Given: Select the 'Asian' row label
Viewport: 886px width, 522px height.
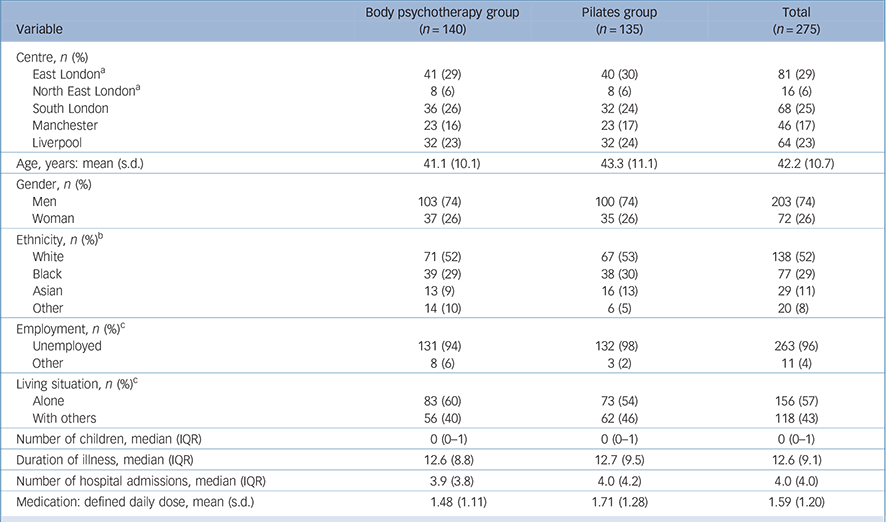Looking at the screenshot, I should (x=48, y=289).
